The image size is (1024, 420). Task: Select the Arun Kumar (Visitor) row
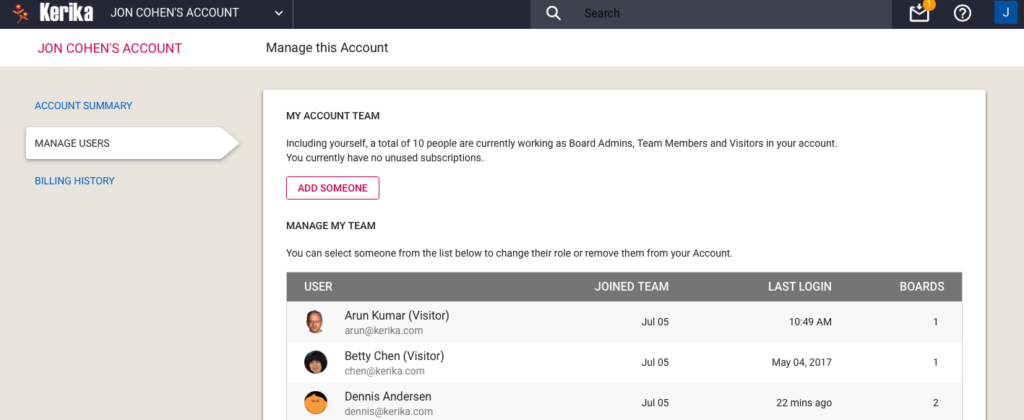624,322
